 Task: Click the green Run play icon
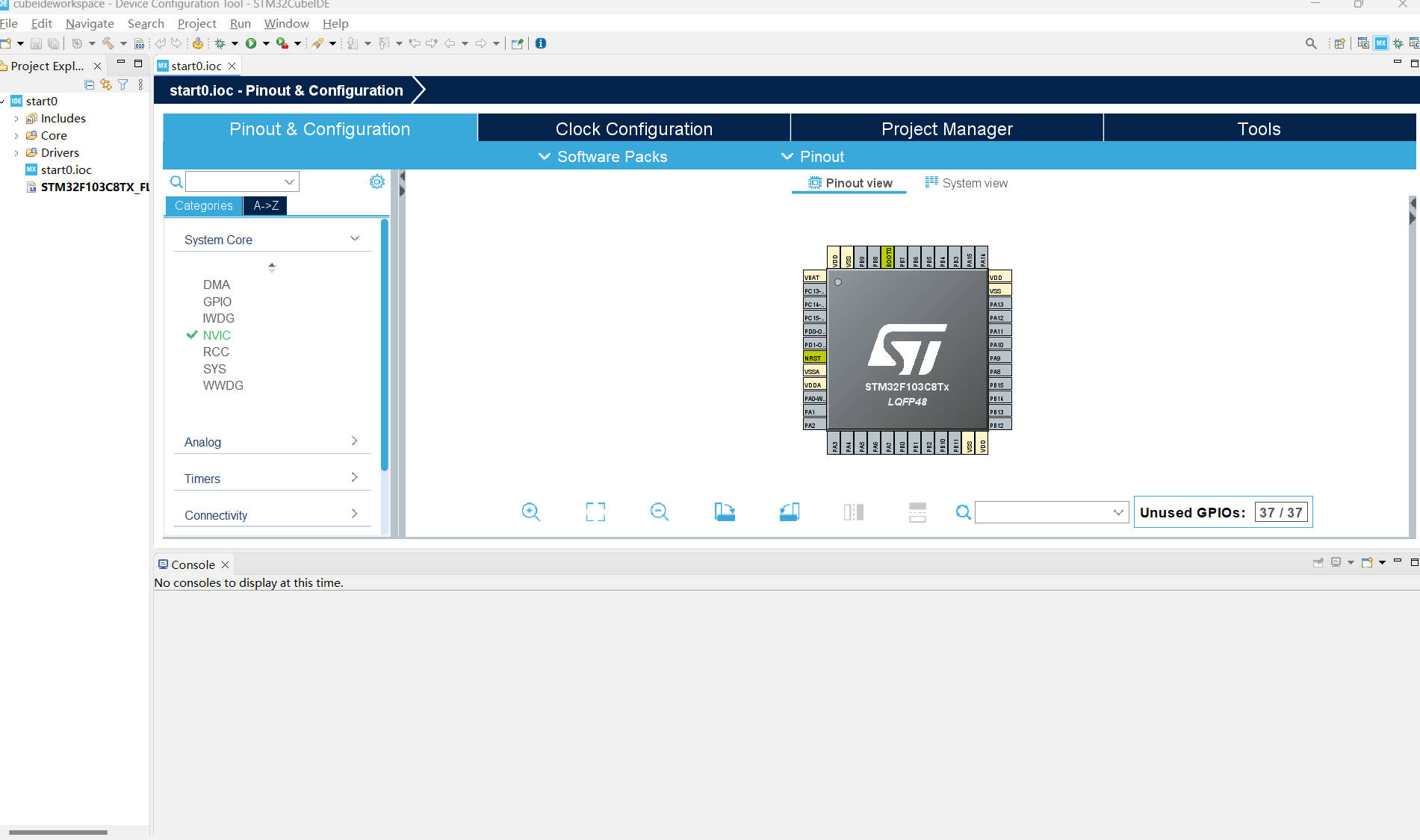[251, 43]
